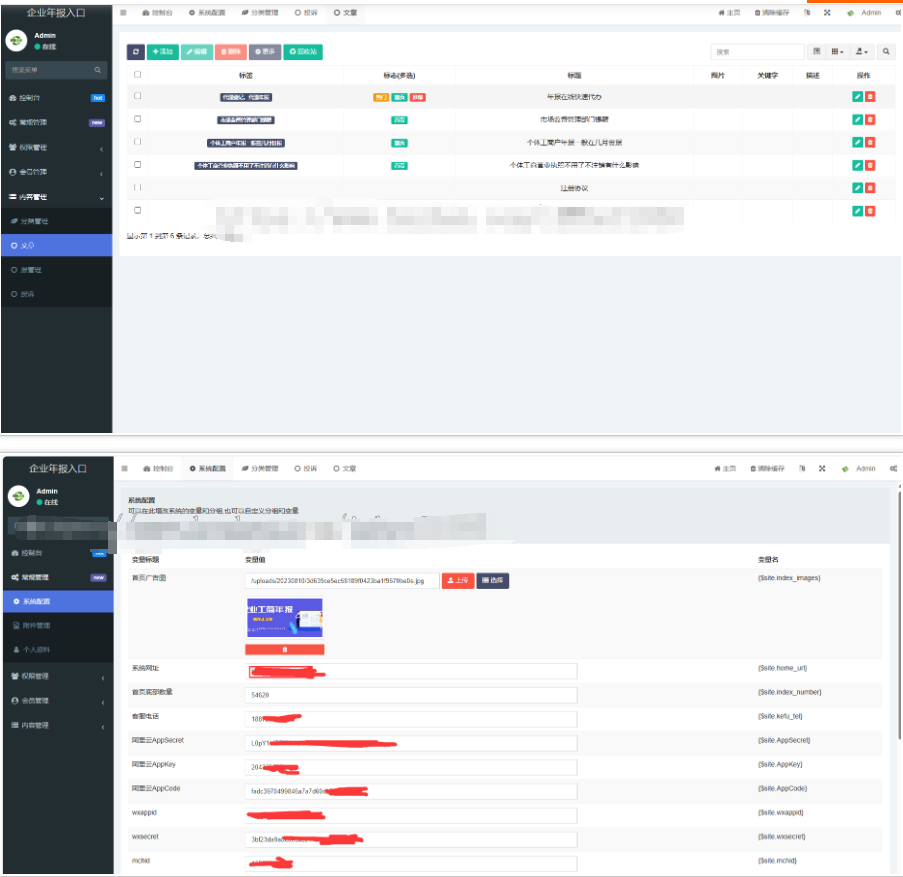The image size is (903, 877).
Task: Expand 权限管理 in the system config sidebar
Action: [x=57, y=676]
